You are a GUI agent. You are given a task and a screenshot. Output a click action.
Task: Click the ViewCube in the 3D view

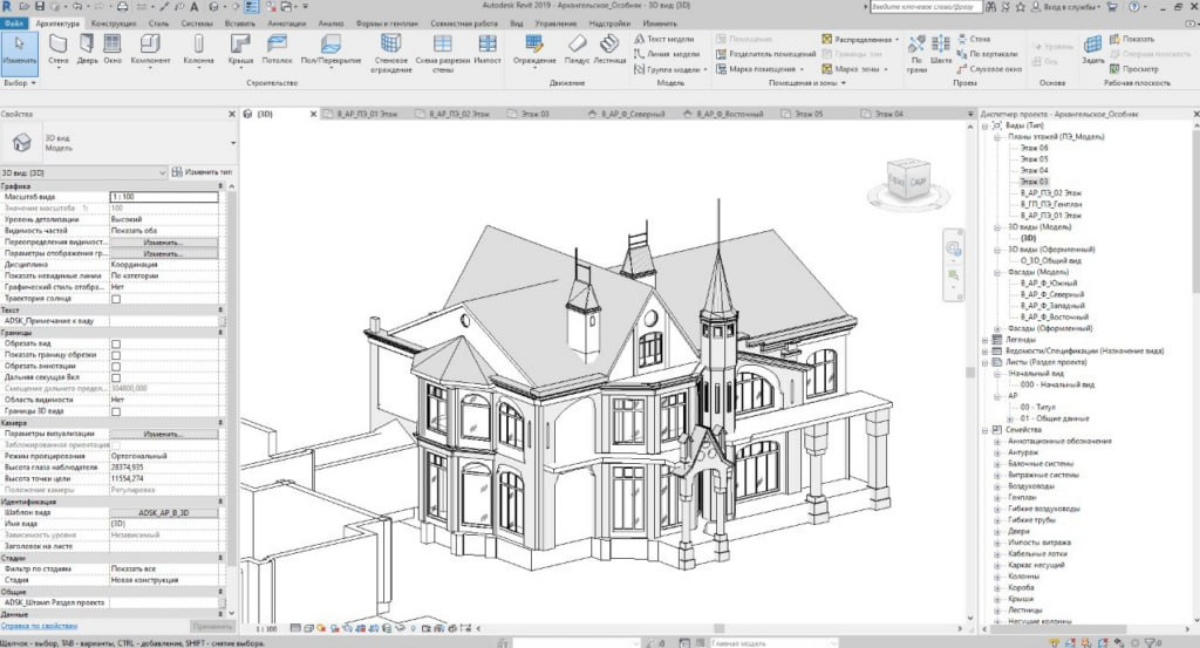909,181
